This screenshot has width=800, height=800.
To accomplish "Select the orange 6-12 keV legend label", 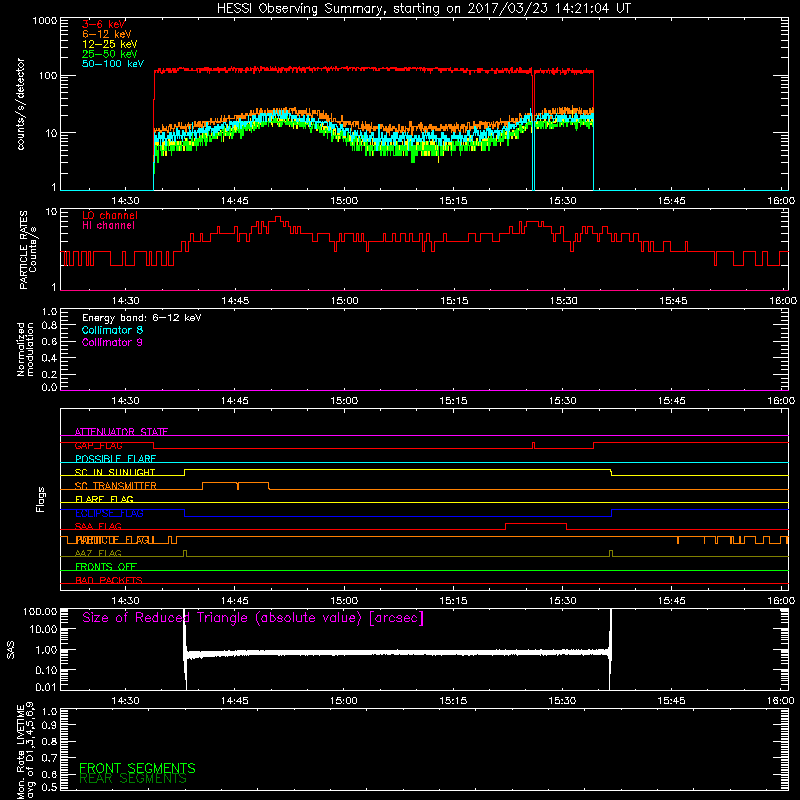I will point(107,34).
